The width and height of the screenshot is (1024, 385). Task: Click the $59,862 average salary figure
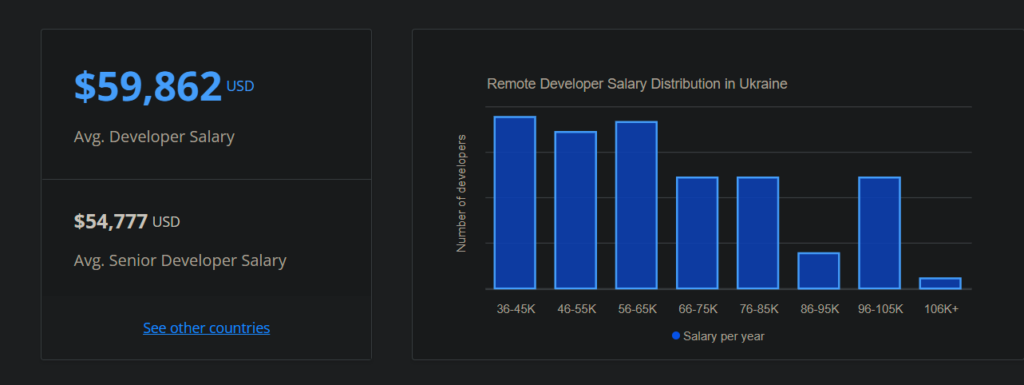(x=148, y=86)
